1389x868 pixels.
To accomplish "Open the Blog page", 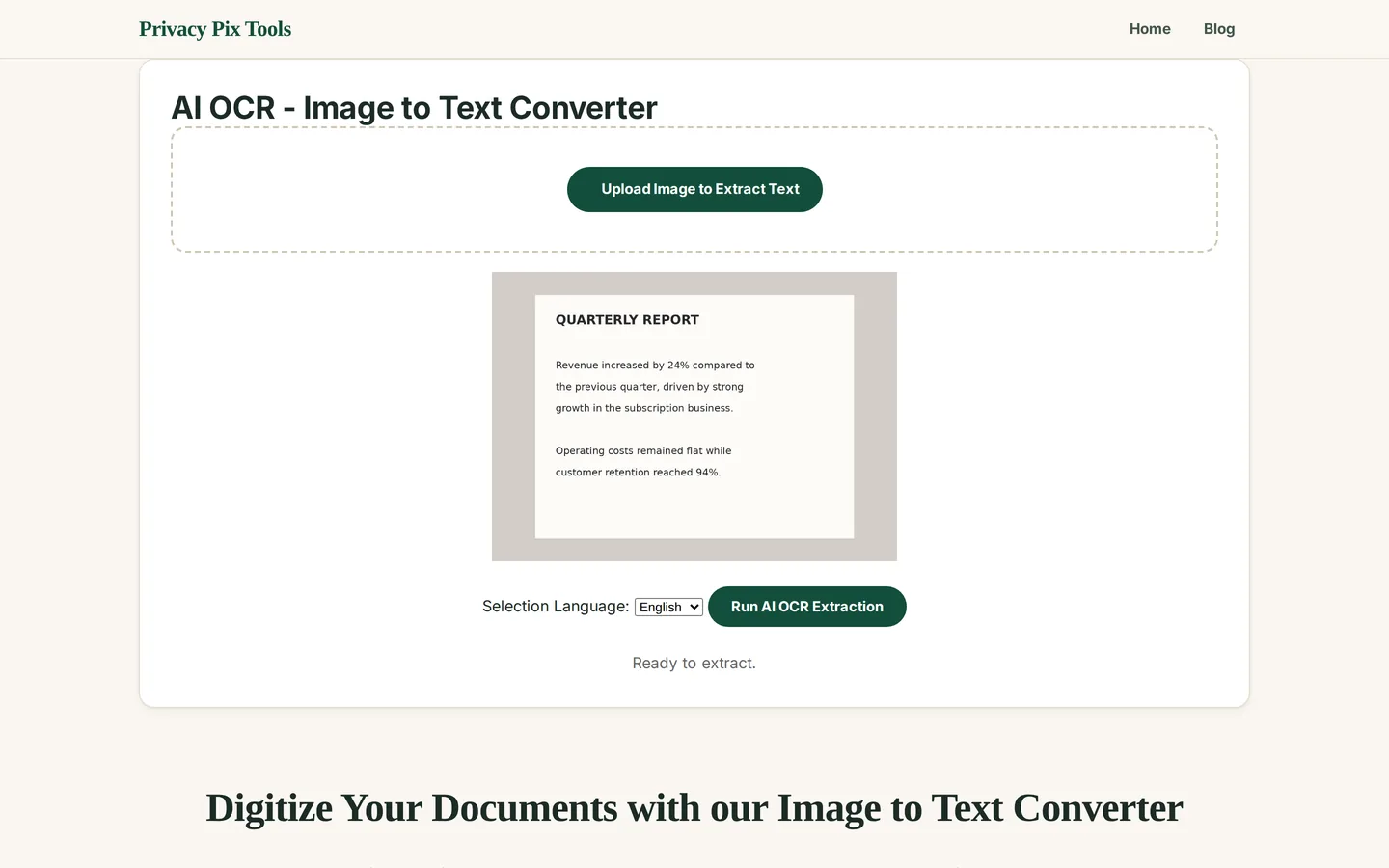I will (x=1219, y=29).
